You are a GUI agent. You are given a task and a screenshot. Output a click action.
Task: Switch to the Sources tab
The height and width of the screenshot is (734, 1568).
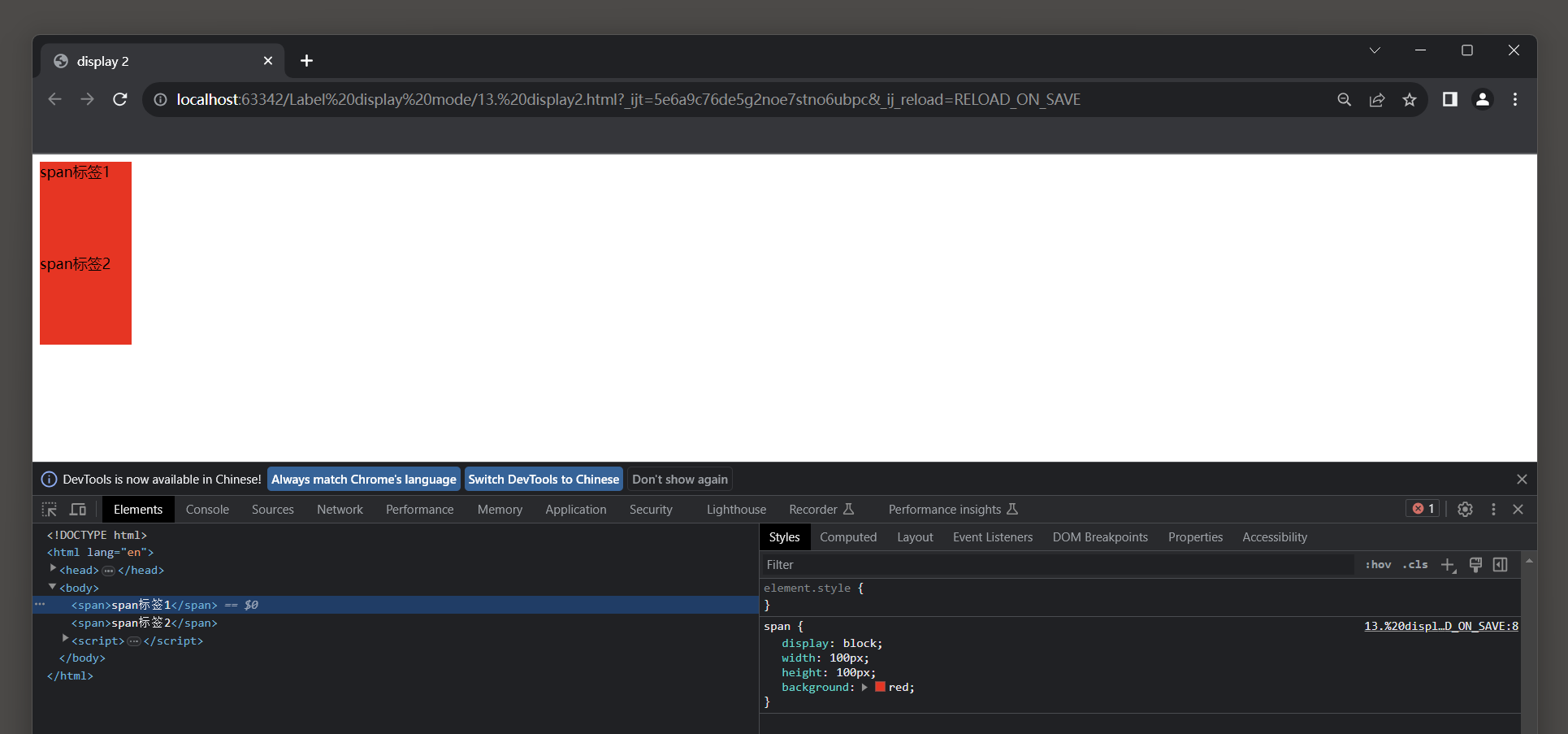pos(273,510)
